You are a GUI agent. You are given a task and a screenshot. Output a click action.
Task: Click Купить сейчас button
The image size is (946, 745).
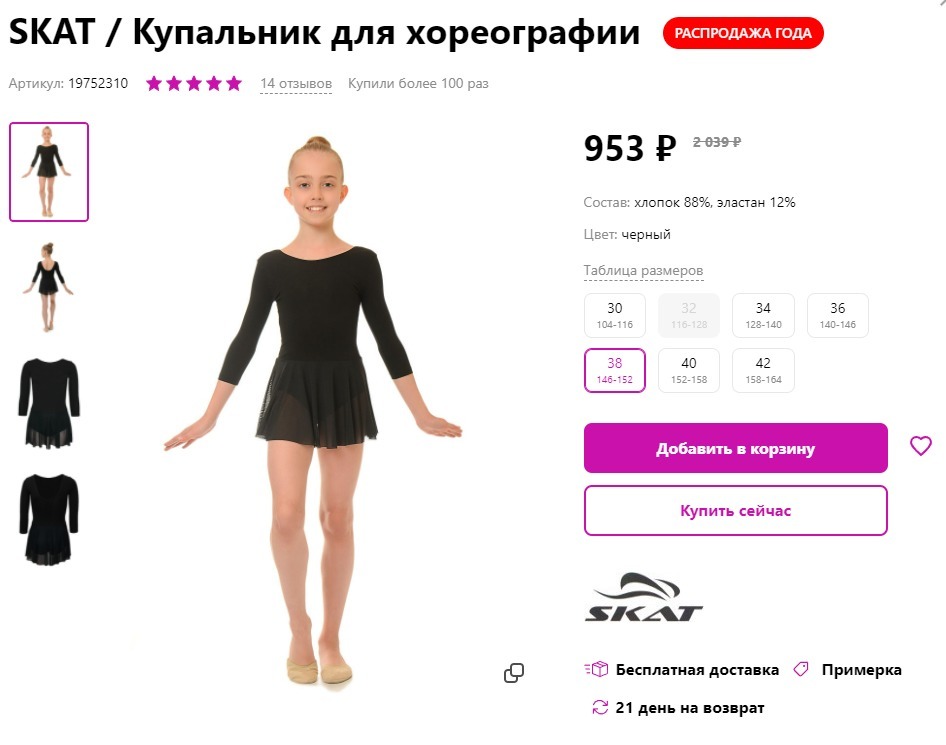tap(735, 510)
